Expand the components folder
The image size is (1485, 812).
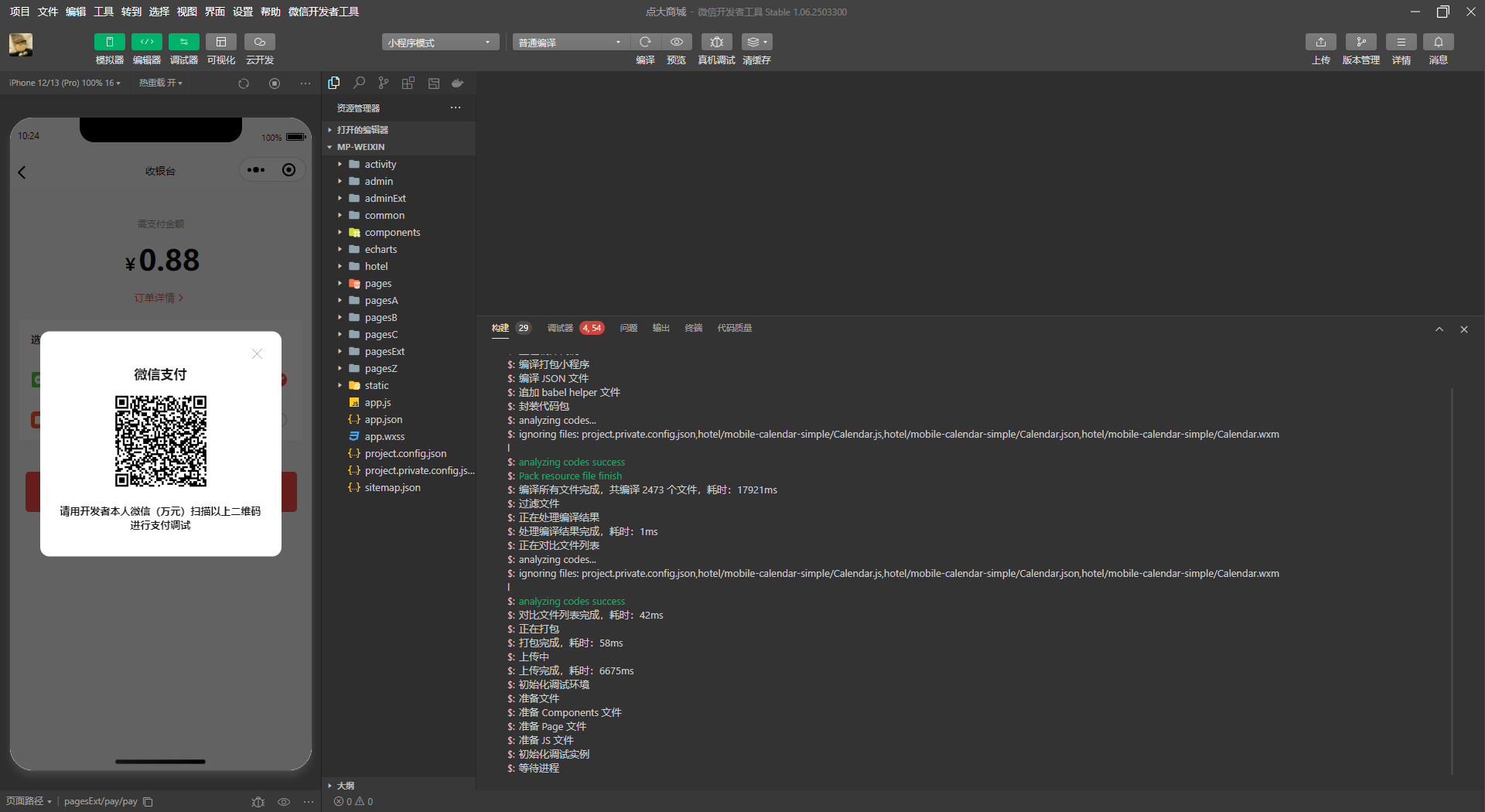click(x=398, y=232)
